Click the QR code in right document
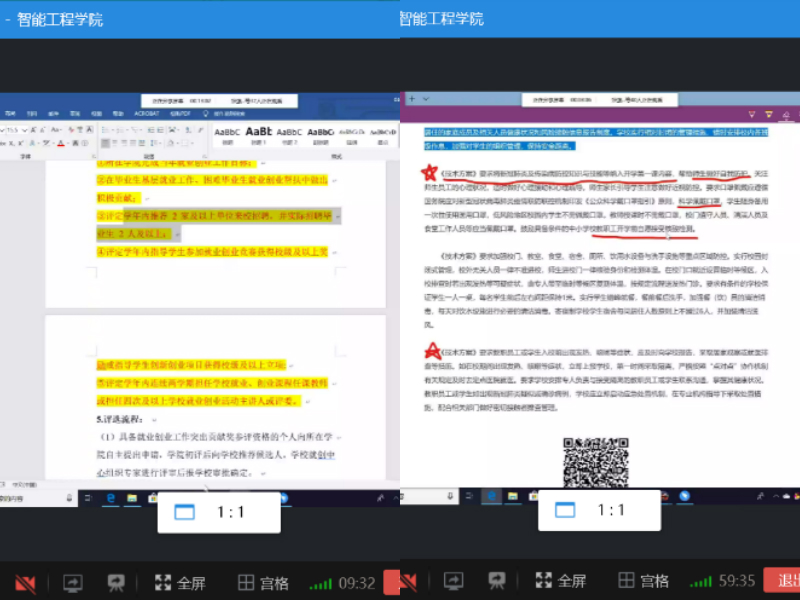This screenshot has height=600, width=800. (x=594, y=461)
